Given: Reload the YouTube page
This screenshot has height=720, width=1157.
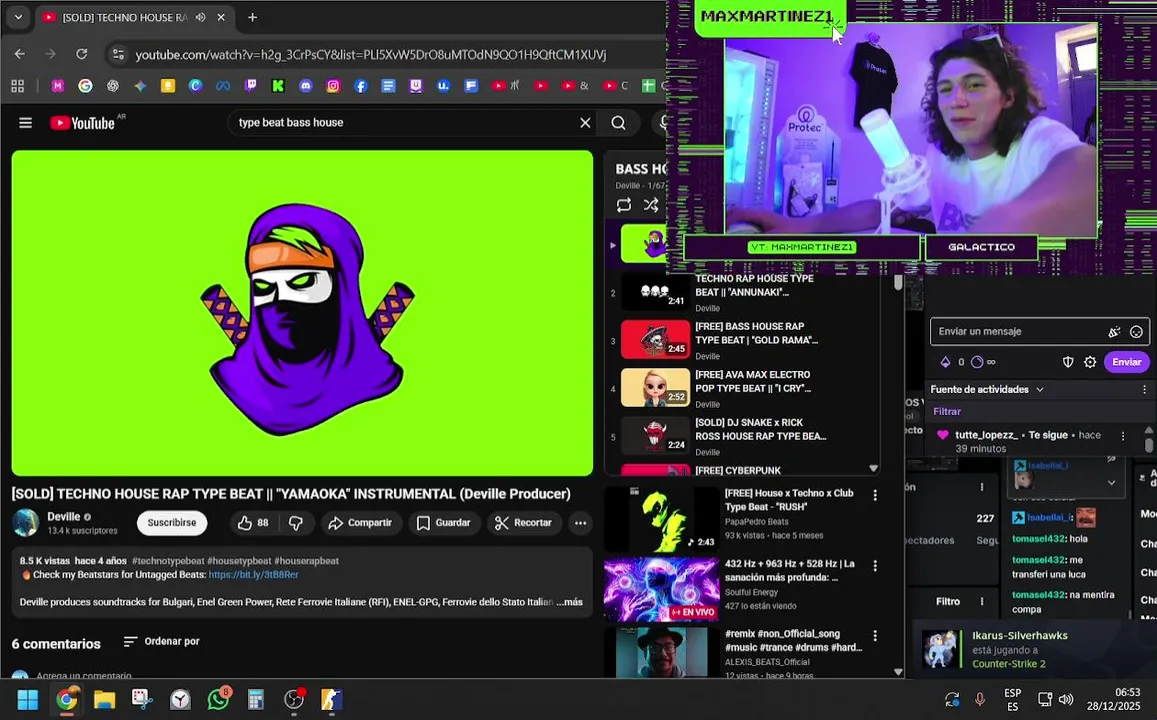Looking at the screenshot, I should click(x=82, y=54).
